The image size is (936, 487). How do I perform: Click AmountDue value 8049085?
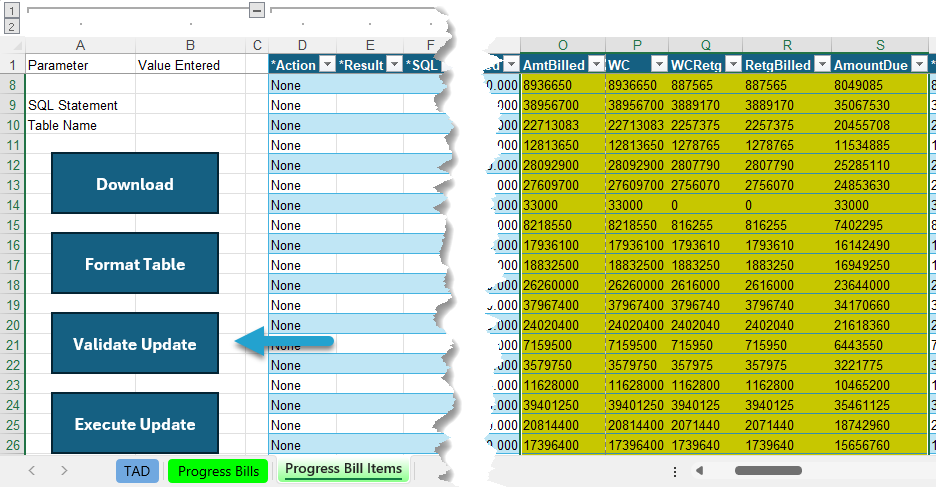pos(880,85)
